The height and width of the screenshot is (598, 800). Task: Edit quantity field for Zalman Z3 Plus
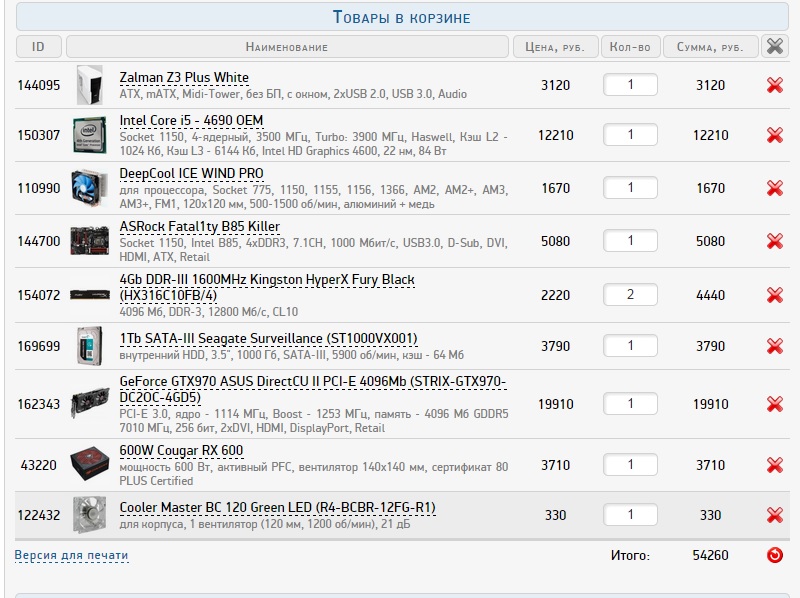pos(630,85)
